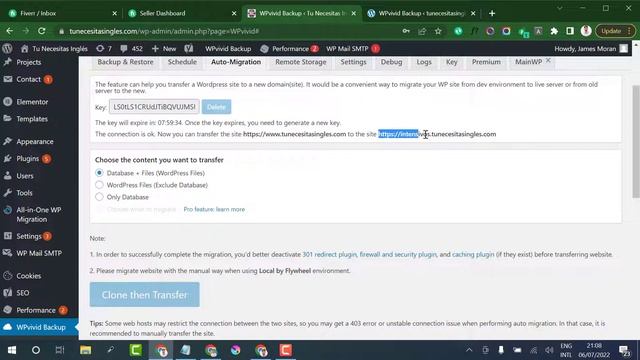Open All-in-One WP Migration in sidebar

[39, 214]
